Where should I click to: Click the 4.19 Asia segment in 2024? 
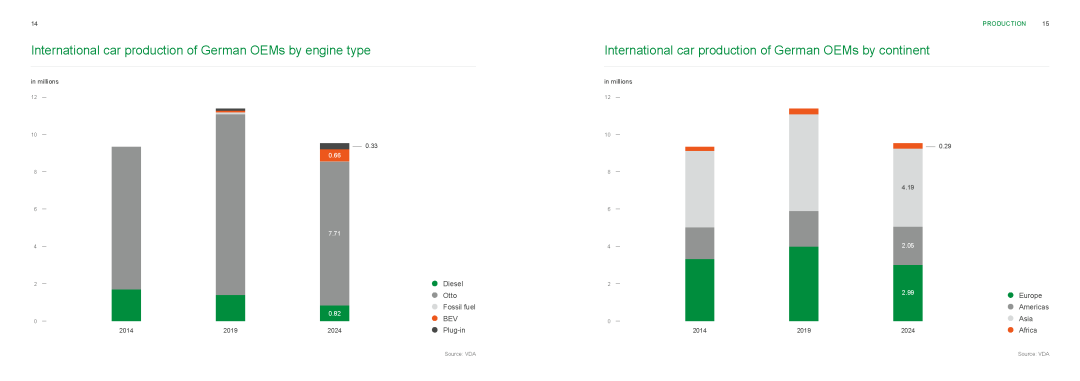908,187
